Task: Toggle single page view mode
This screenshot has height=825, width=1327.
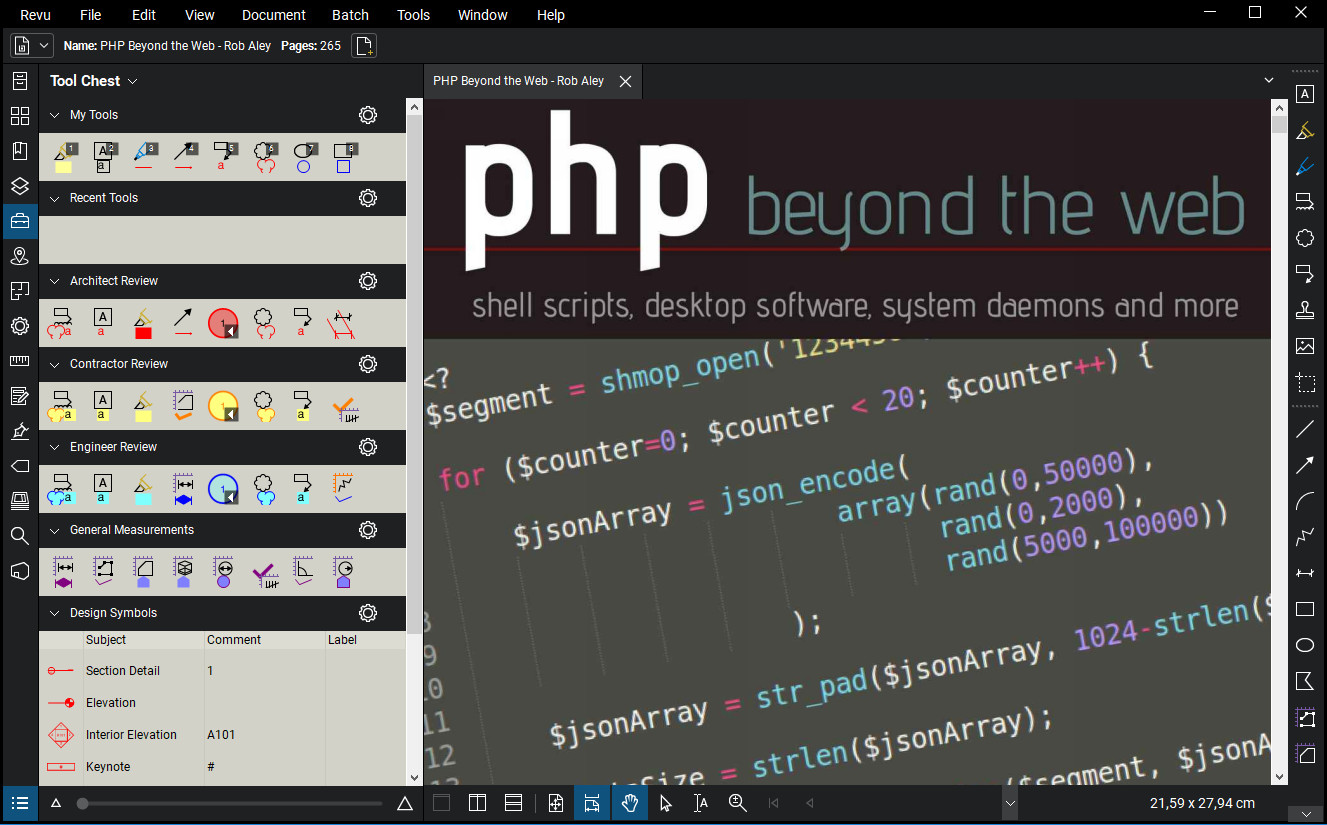Action: pyautogui.click(x=441, y=803)
